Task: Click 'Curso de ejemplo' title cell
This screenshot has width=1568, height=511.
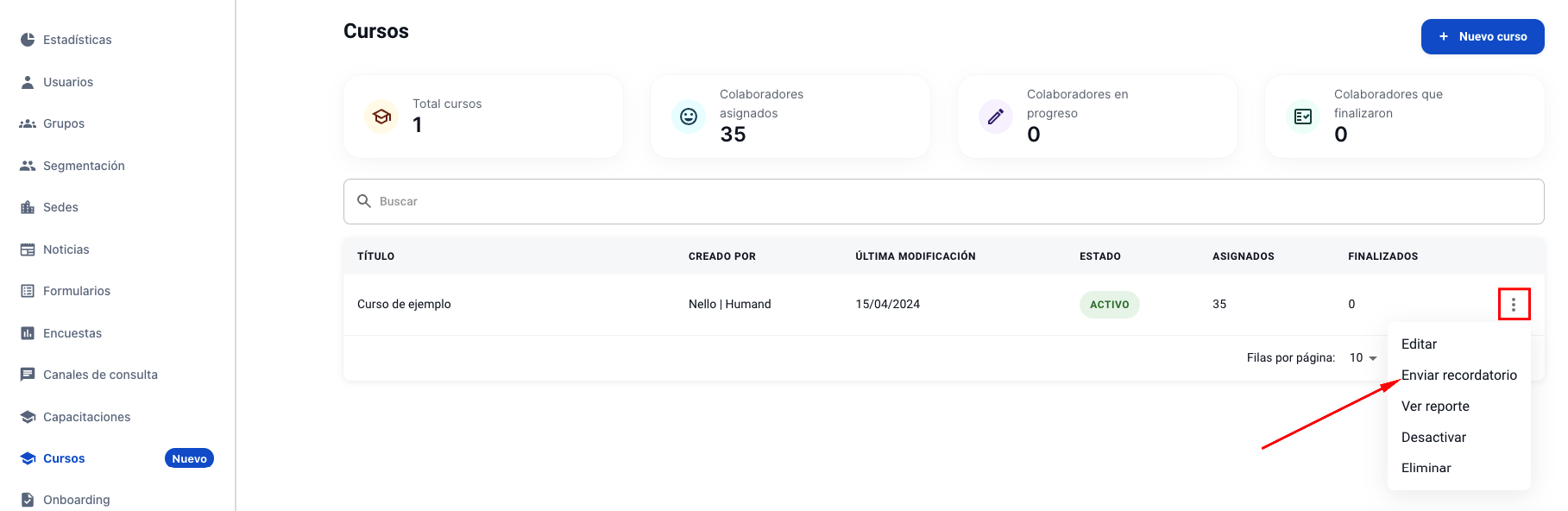Action: click(x=404, y=304)
